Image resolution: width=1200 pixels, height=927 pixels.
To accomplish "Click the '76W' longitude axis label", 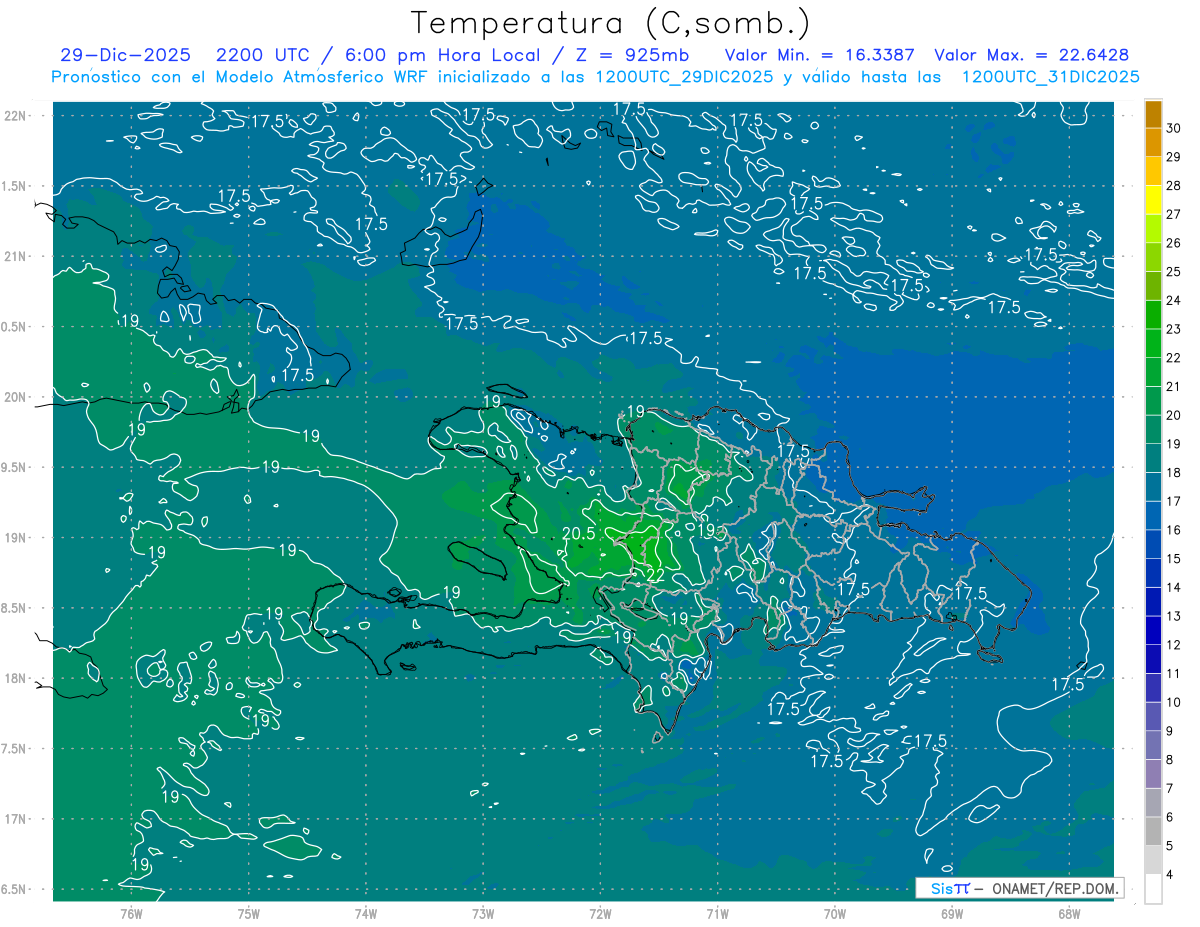I will point(131,913).
